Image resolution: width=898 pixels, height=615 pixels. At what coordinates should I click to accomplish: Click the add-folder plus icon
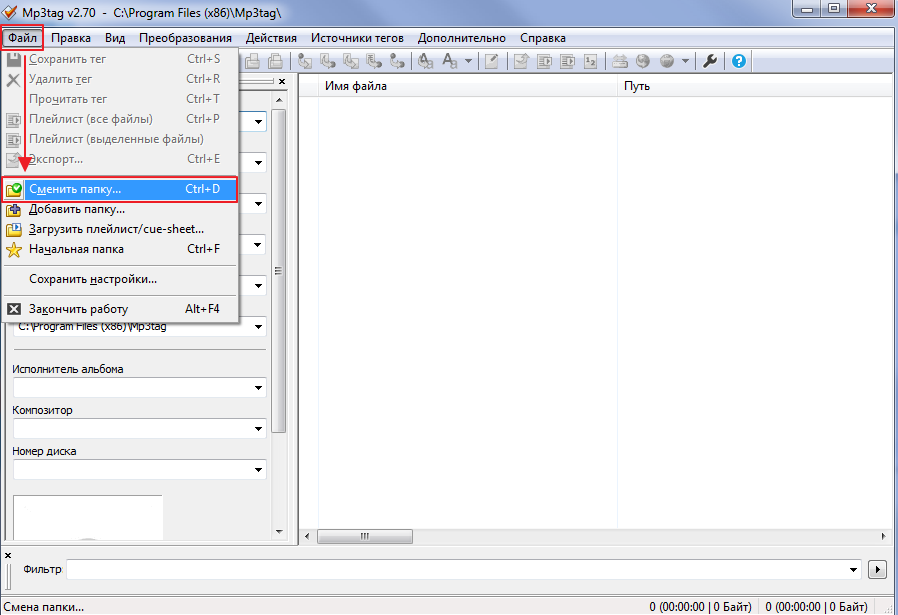coord(14,210)
